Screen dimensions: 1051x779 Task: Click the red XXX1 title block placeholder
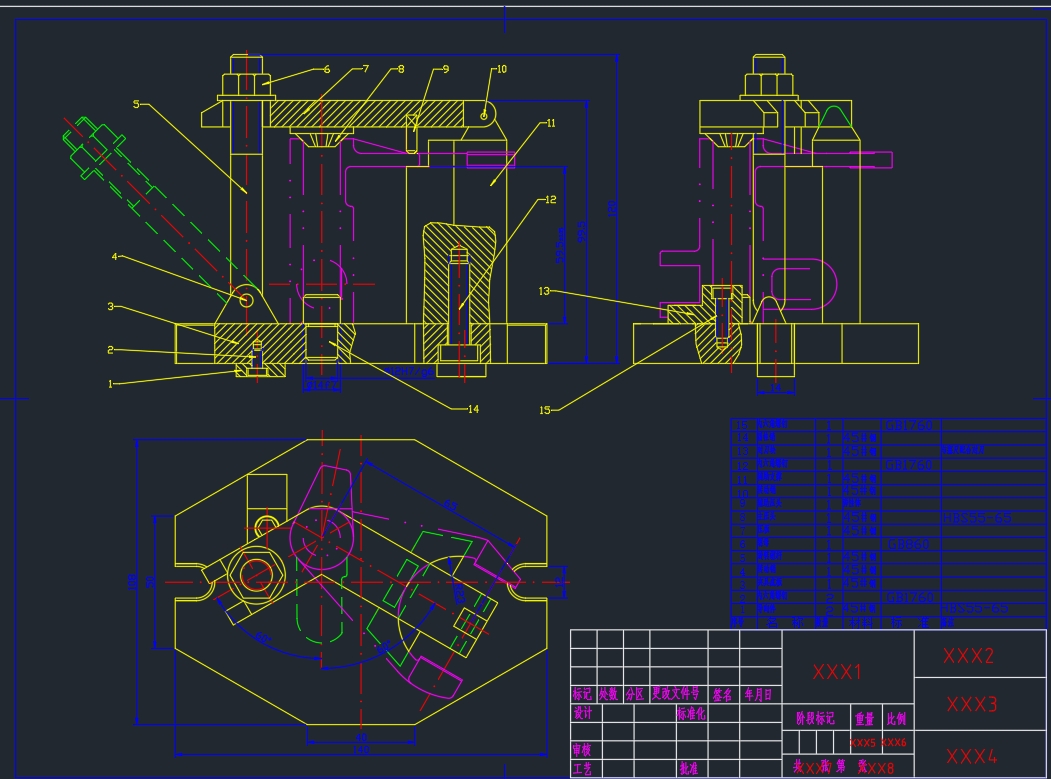tap(837, 671)
